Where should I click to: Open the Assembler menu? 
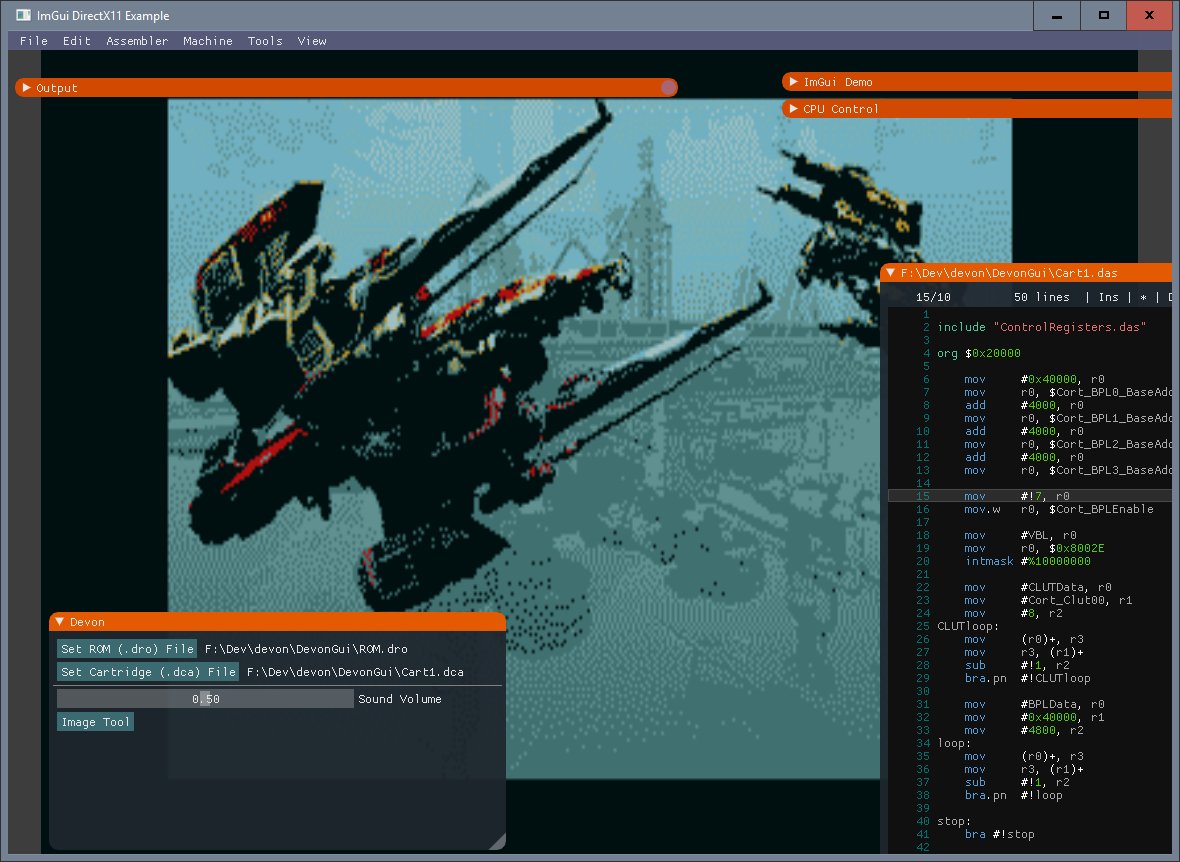point(137,41)
